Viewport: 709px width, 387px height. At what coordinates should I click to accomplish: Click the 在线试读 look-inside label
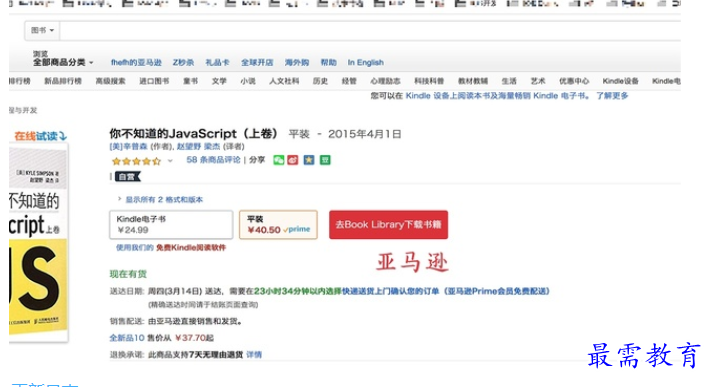coord(40,136)
